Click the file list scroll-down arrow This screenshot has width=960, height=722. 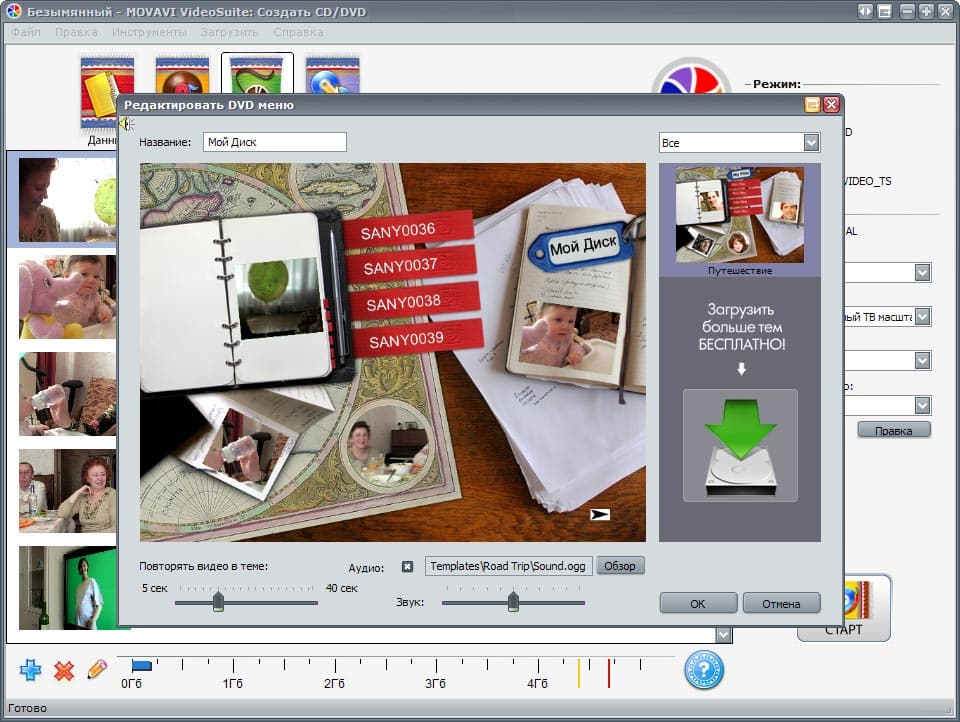pyautogui.click(x=723, y=635)
